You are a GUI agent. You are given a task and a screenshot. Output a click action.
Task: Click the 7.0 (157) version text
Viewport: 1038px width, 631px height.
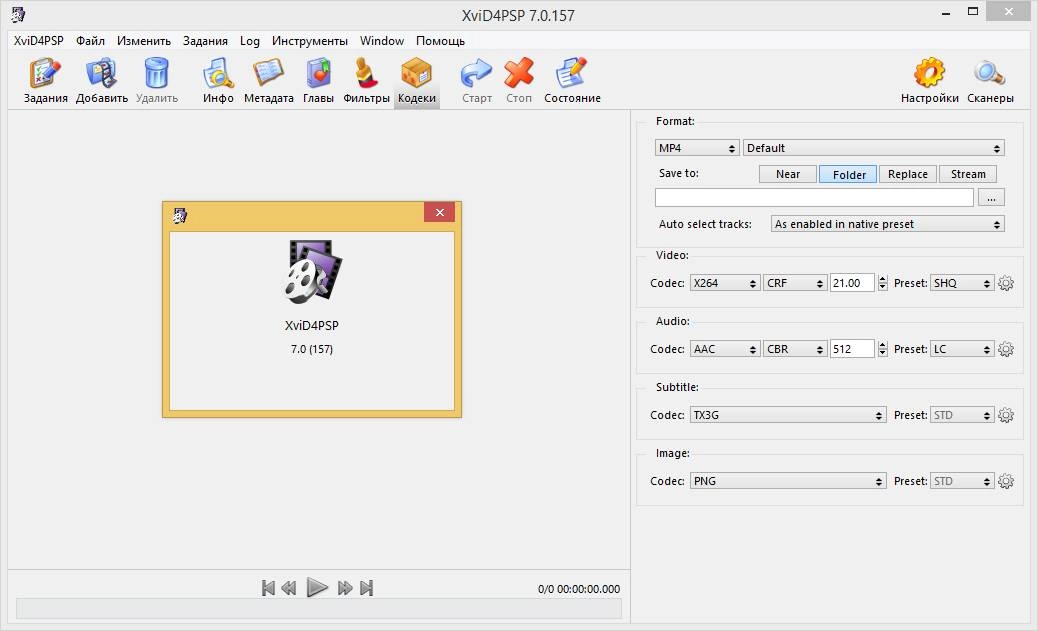pos(312,349)
